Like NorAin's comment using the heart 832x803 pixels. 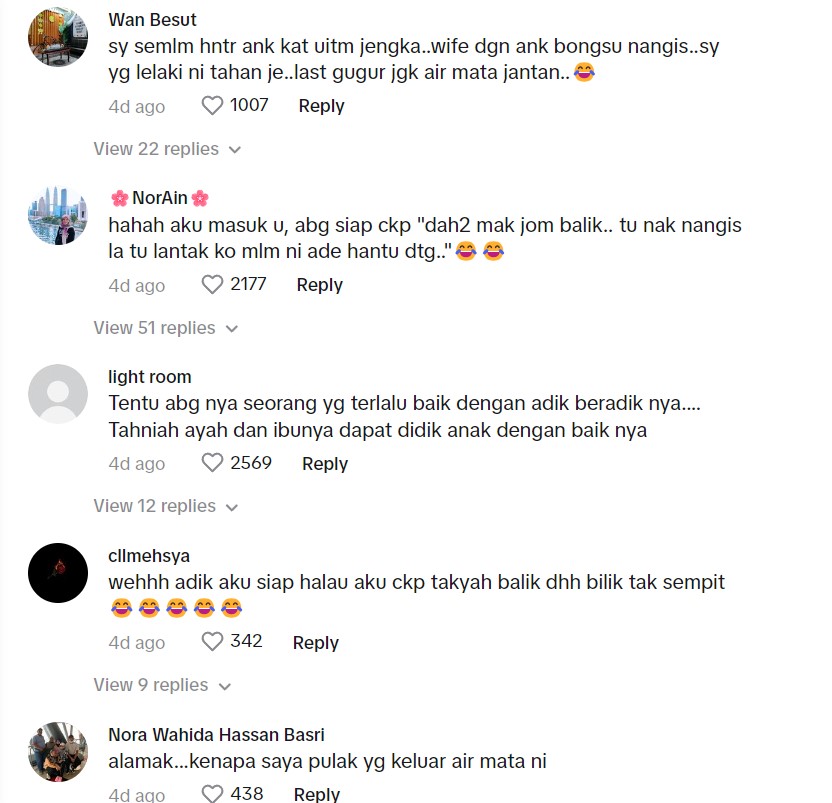click(212, 284)
